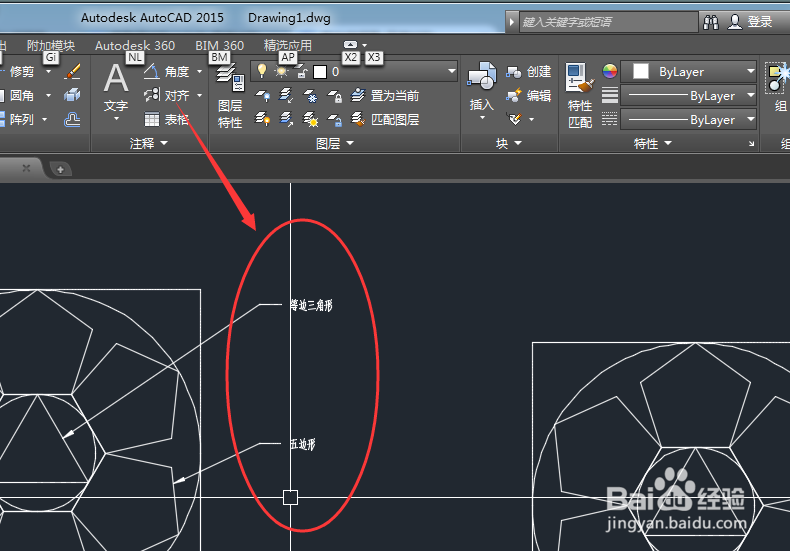Click the keyword search input field

pos(608,22)
